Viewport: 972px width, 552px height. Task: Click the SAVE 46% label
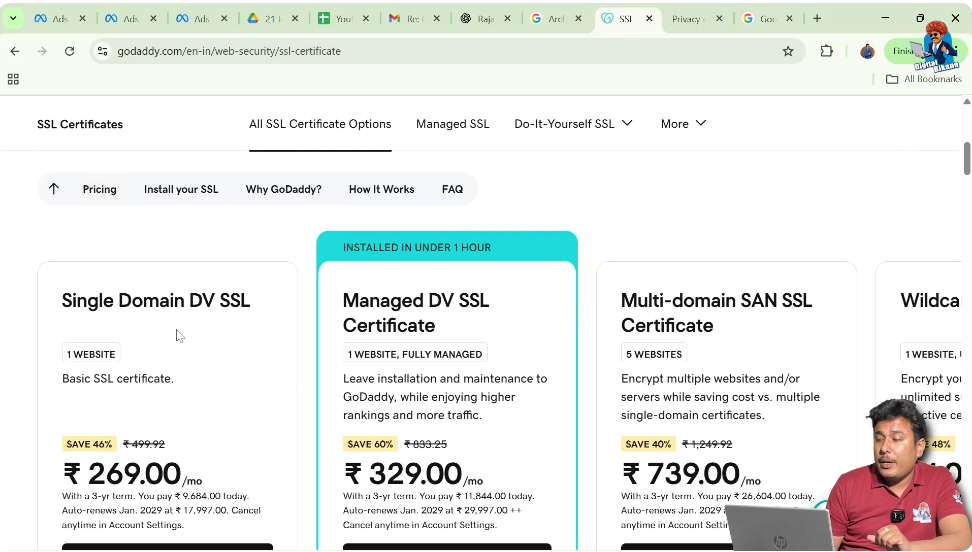[x=89, y=444]
